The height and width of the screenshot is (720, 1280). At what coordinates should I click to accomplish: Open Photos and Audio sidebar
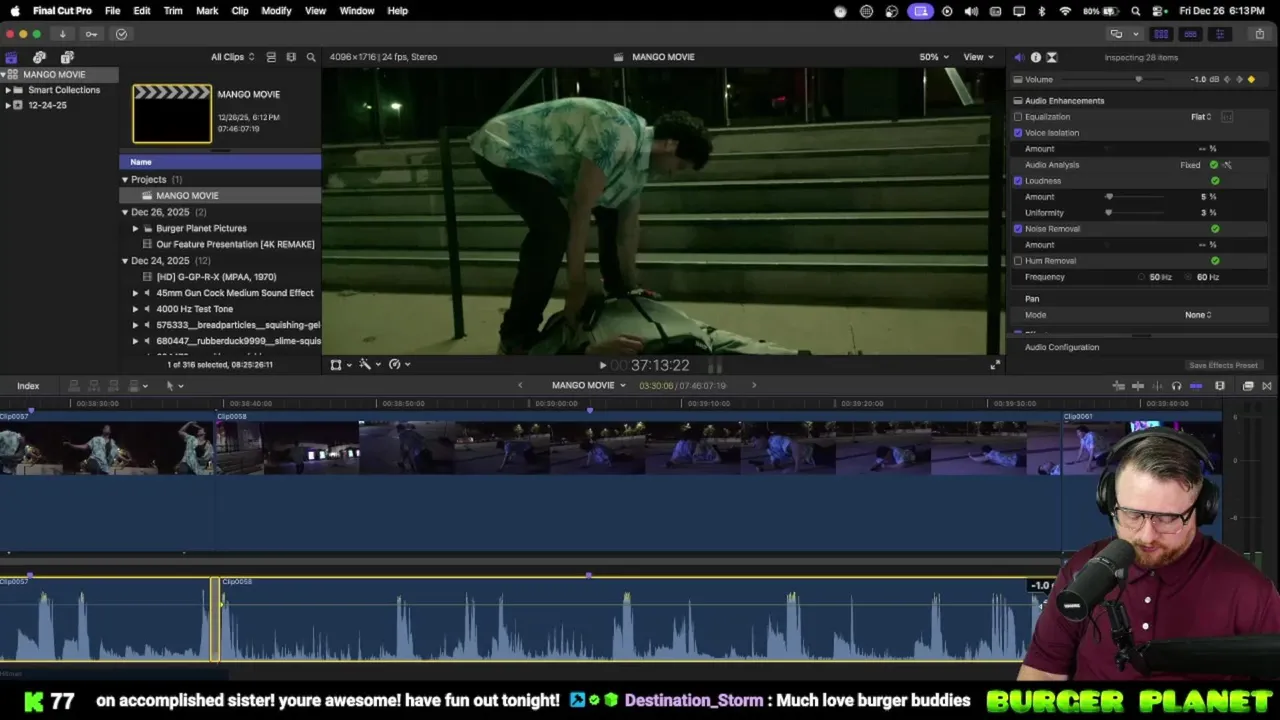tap(39, 57)
